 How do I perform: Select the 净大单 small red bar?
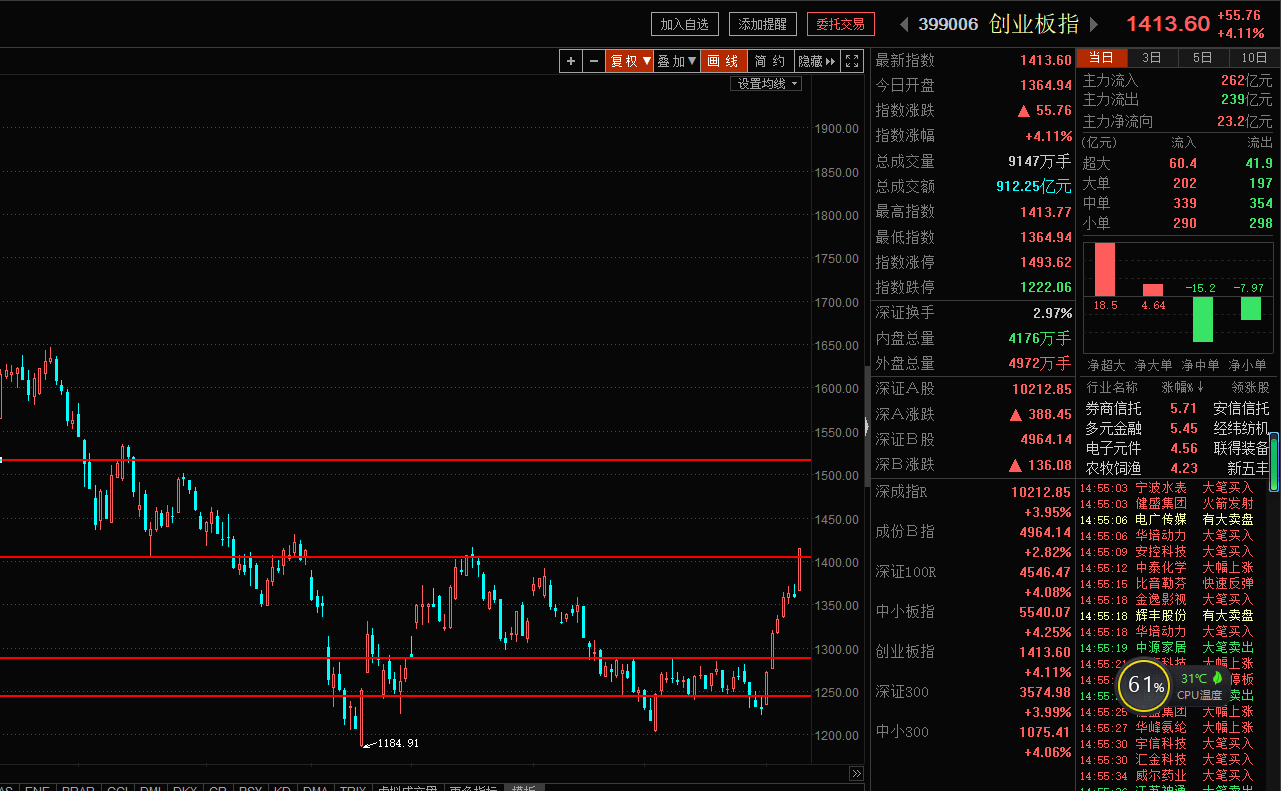point(1153,290)
